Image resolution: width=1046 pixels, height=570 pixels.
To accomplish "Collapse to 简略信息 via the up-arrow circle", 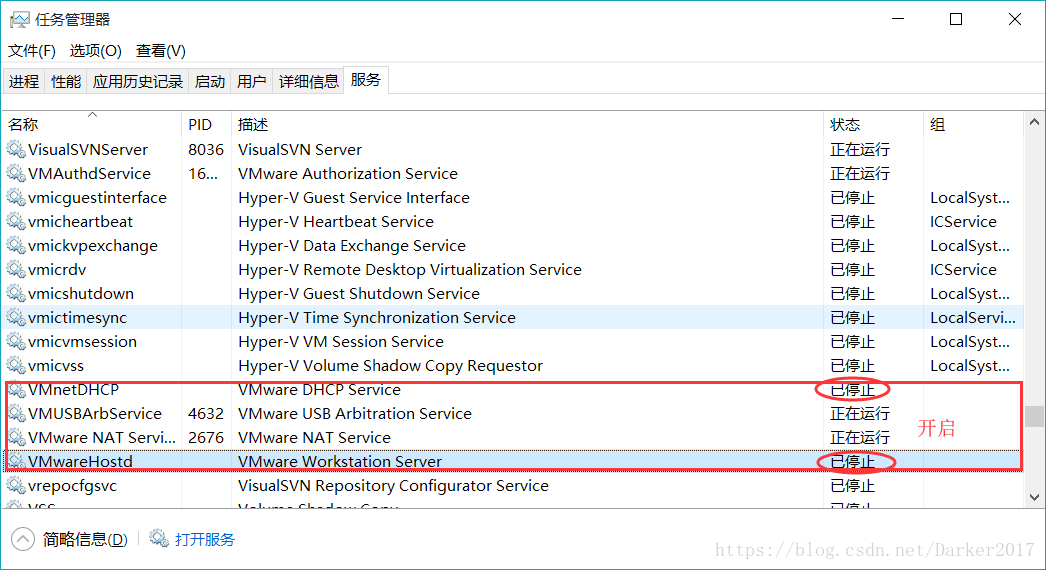I will point(23,539).
